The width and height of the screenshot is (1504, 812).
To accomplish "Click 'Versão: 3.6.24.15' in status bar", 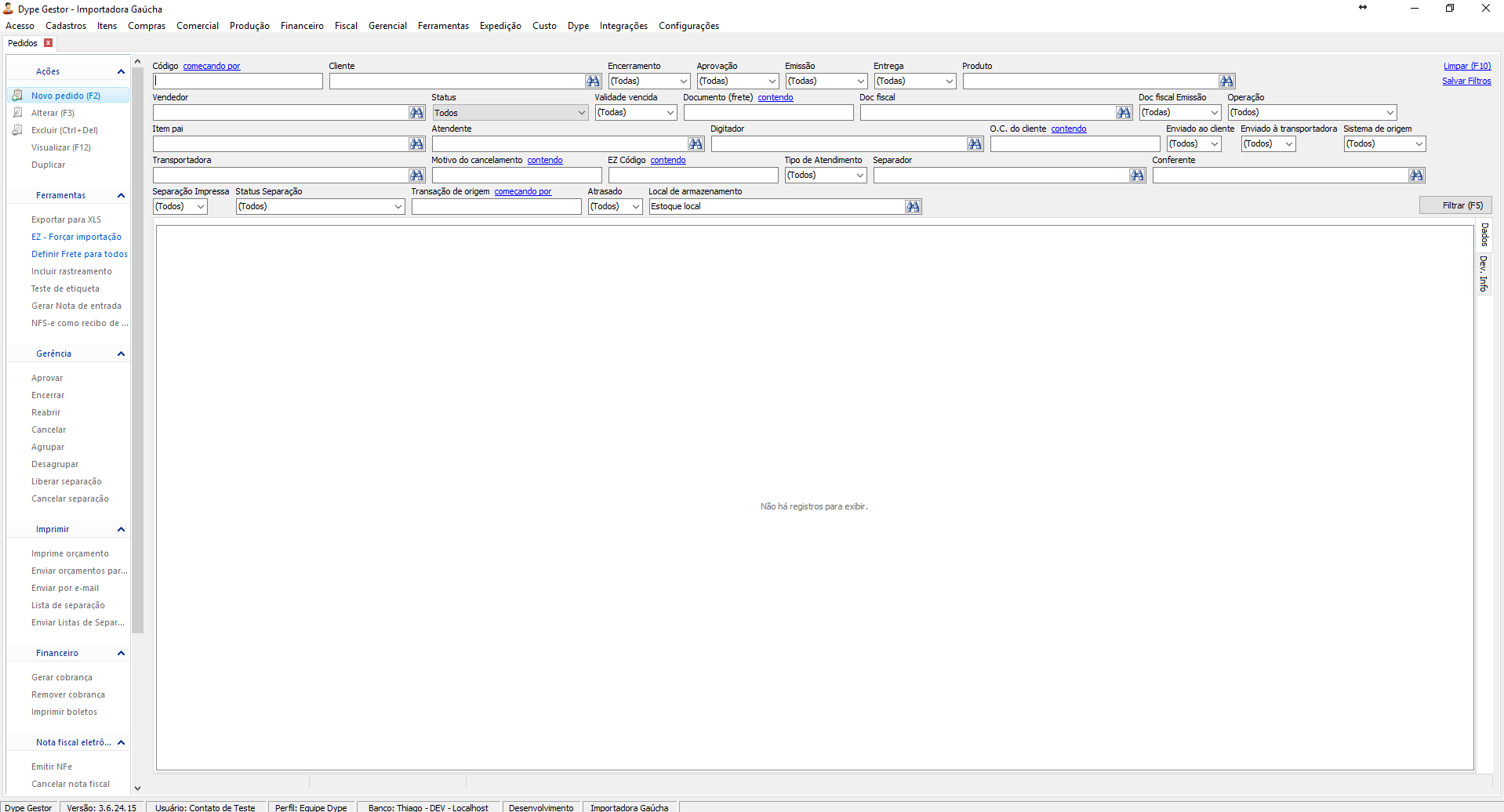I will (101, 807).
